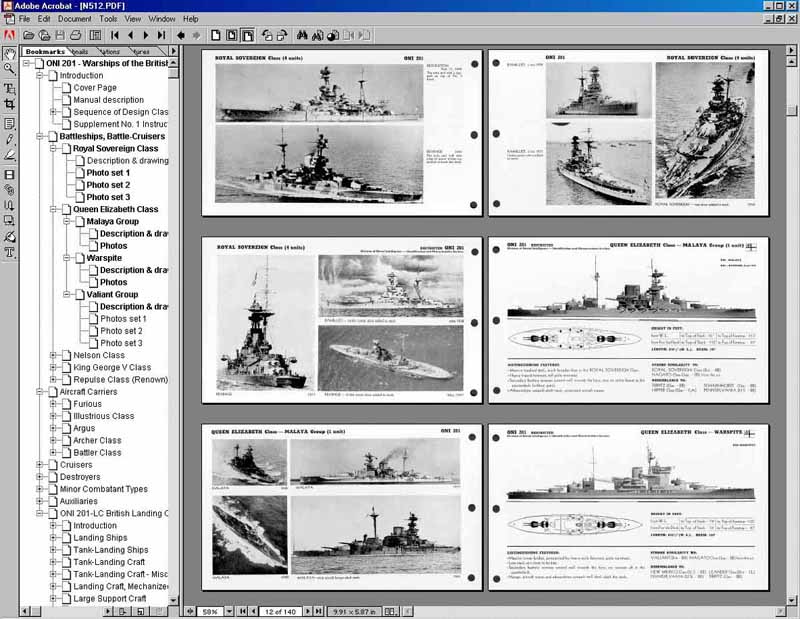The width and height of the screenshot is (800, 619).
Task: Select the TouchUp Text tool
Action: pos(9,252)
